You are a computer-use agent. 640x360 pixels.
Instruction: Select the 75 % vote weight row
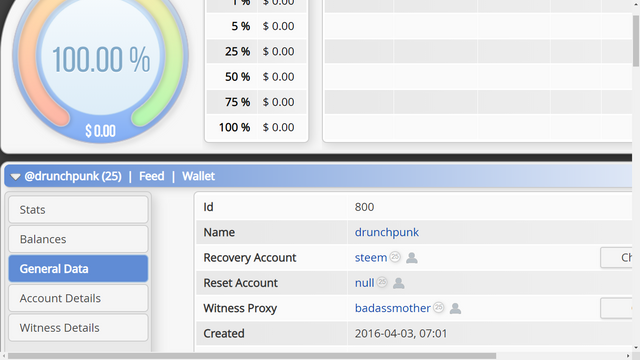click(256, 102)
